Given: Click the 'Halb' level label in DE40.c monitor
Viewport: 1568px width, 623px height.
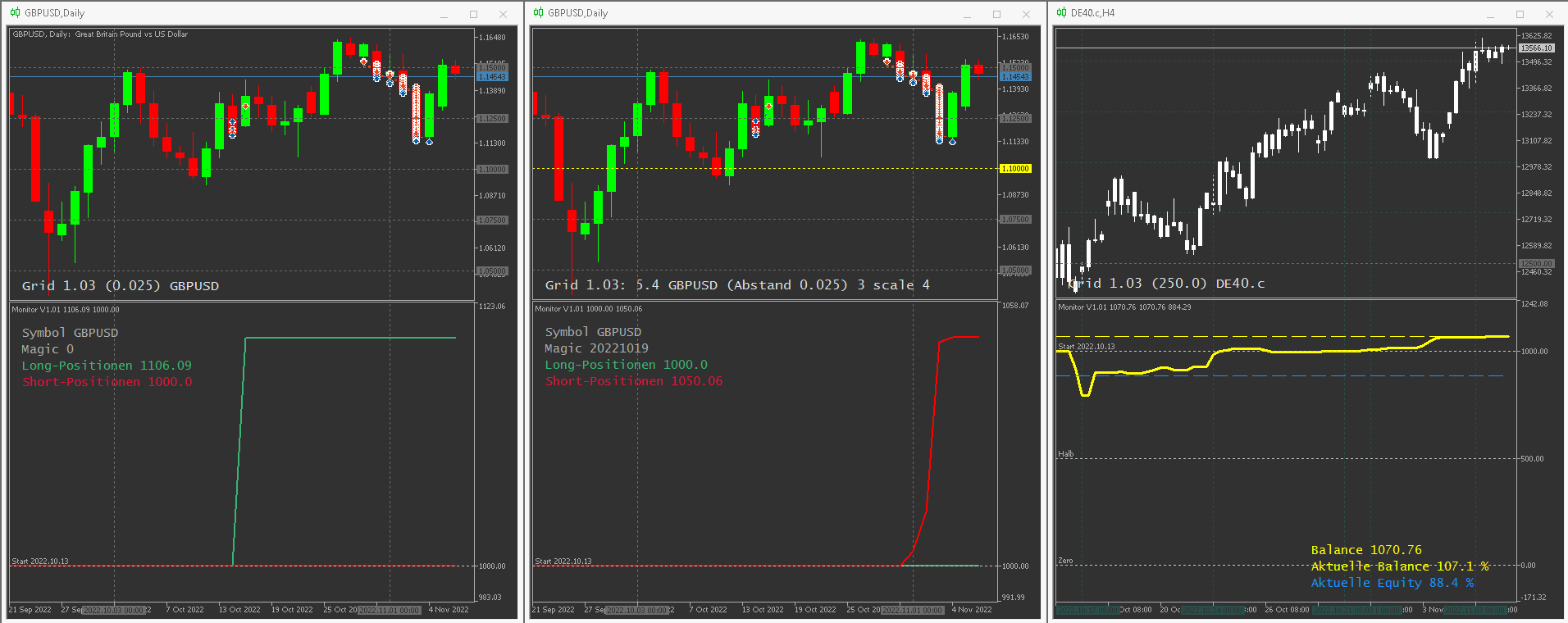Looking at the screenshot, I should [1065, 454].
